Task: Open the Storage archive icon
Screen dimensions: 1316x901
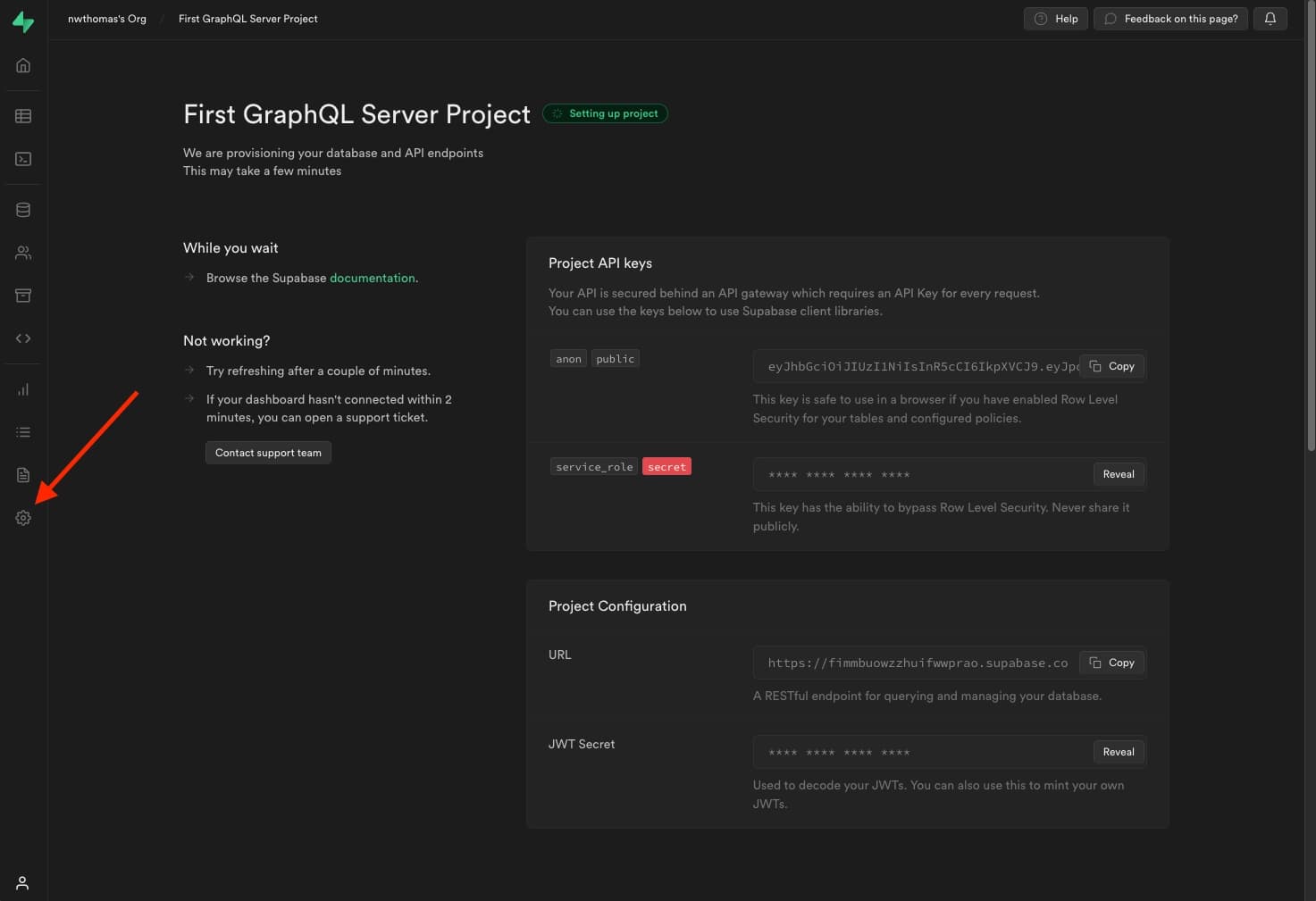Action: click(x=23, y=296)
